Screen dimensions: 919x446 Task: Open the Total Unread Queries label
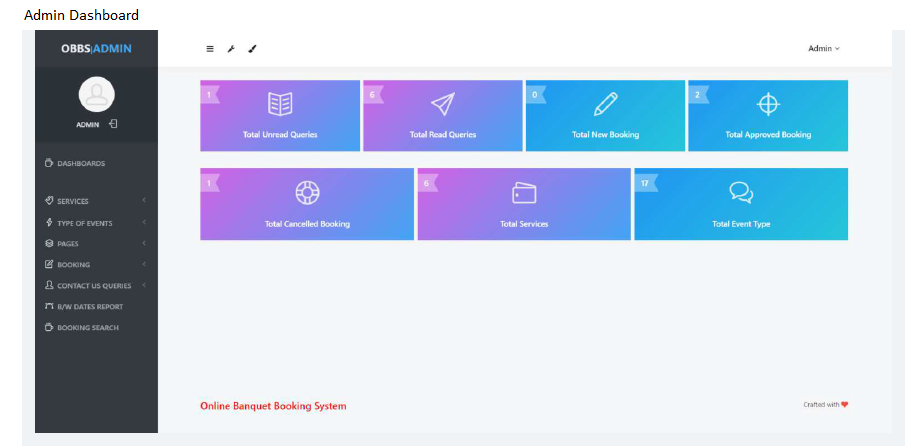point(280,134)
